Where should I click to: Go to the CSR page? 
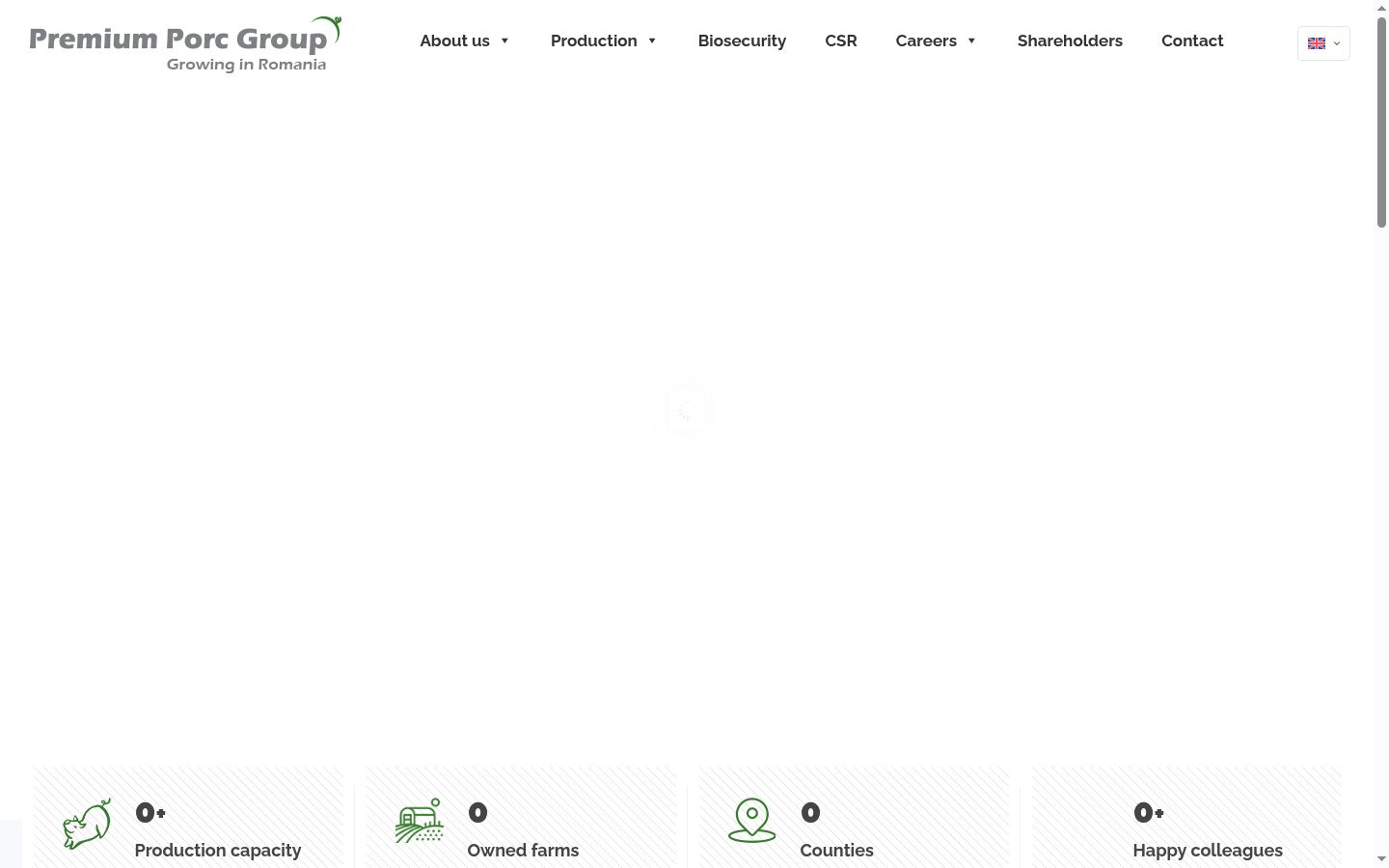click(x=841, y=41)
